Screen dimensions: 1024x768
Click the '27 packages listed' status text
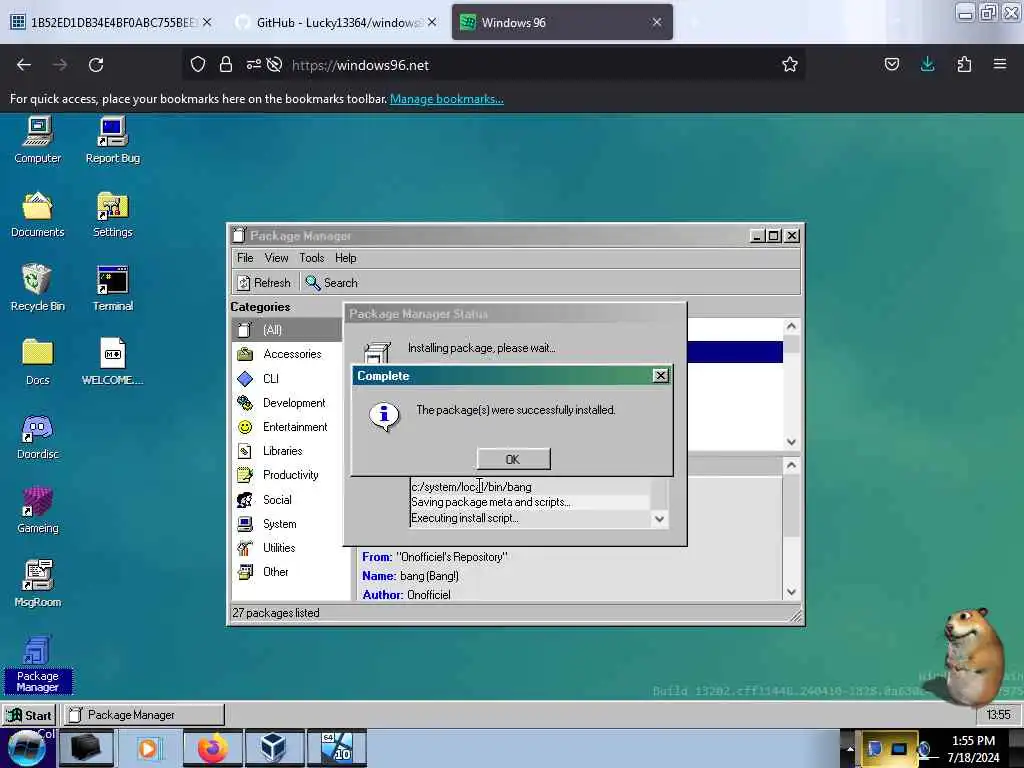tap(276, 613)
